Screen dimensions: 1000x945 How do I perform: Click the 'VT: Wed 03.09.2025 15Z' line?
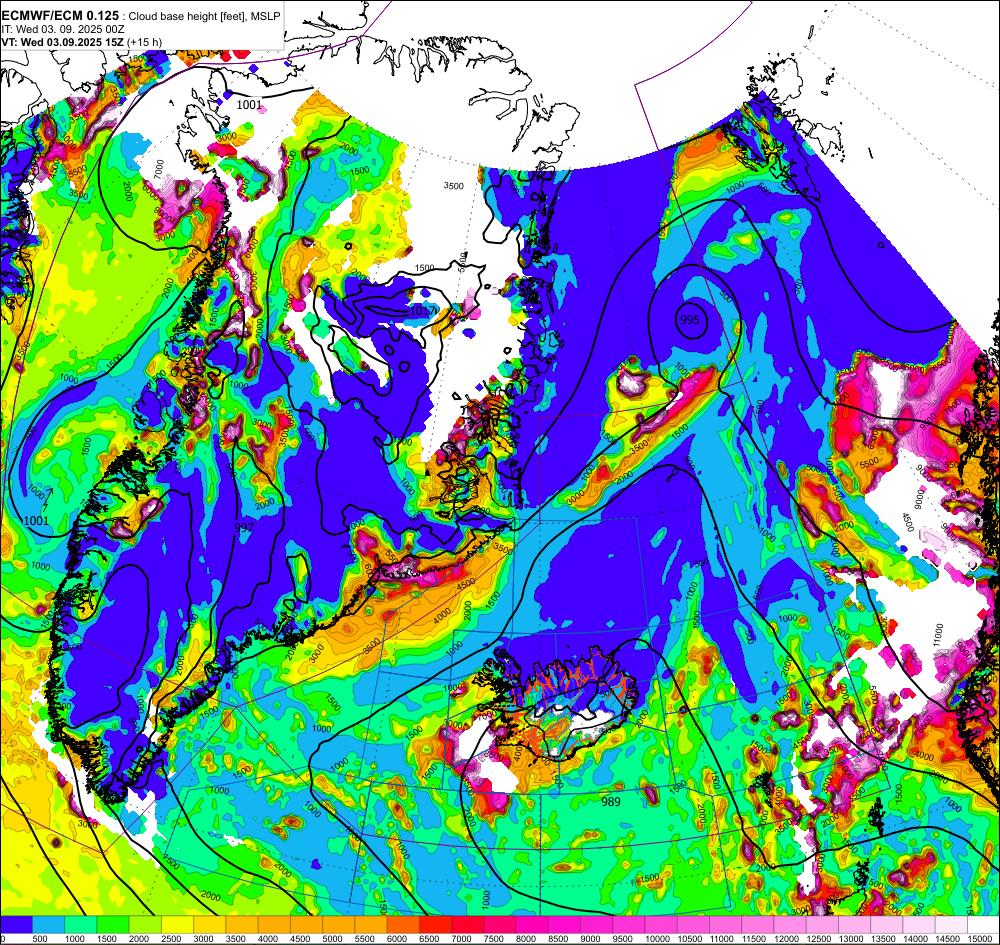[x=62, y=42]
